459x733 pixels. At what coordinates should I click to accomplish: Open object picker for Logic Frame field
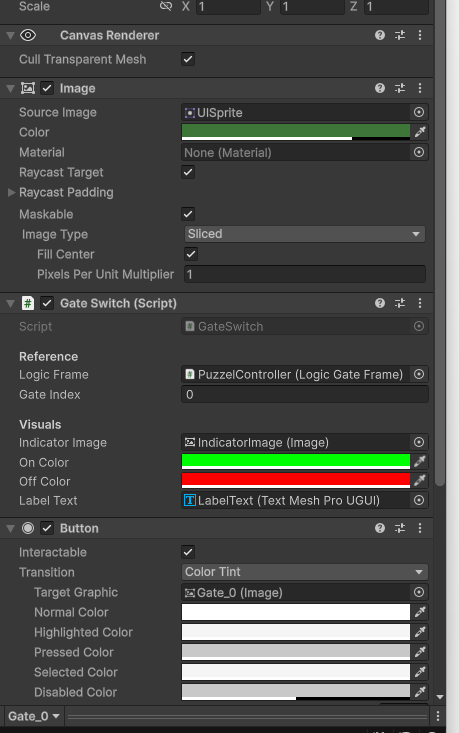click(x=419, y=374)
